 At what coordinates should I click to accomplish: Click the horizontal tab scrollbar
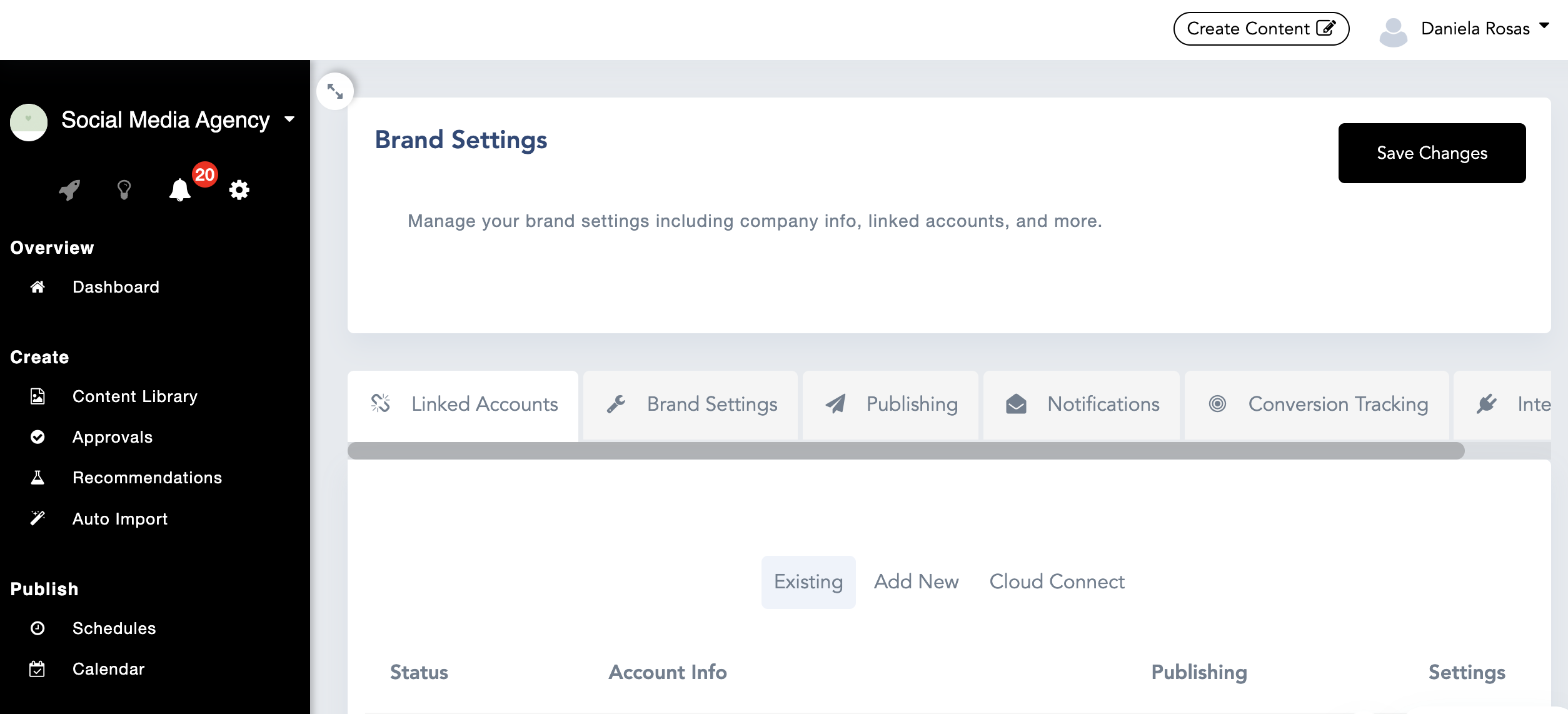point(905,451)
